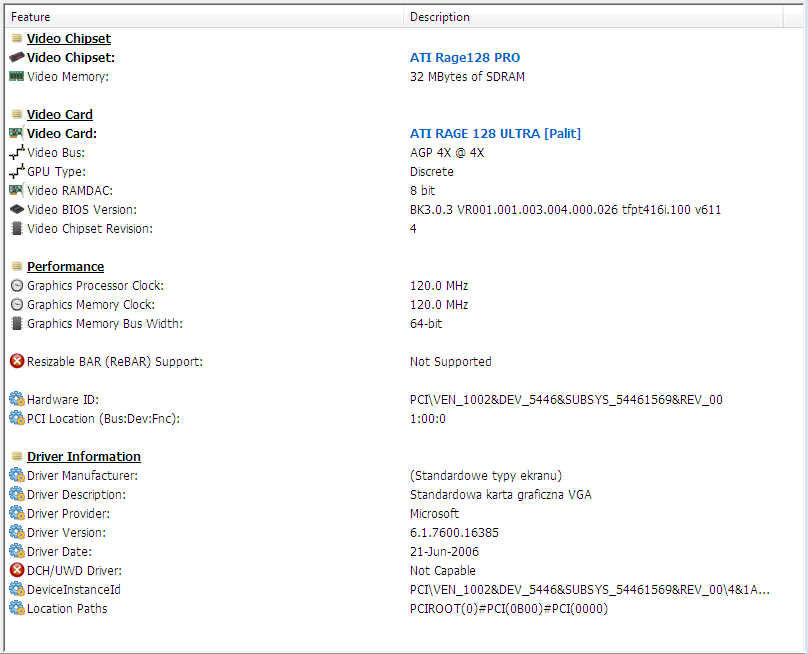The image size is (808, 654).
Task: Click the Video Chipset section folder icon
Action: pos(16,39)
